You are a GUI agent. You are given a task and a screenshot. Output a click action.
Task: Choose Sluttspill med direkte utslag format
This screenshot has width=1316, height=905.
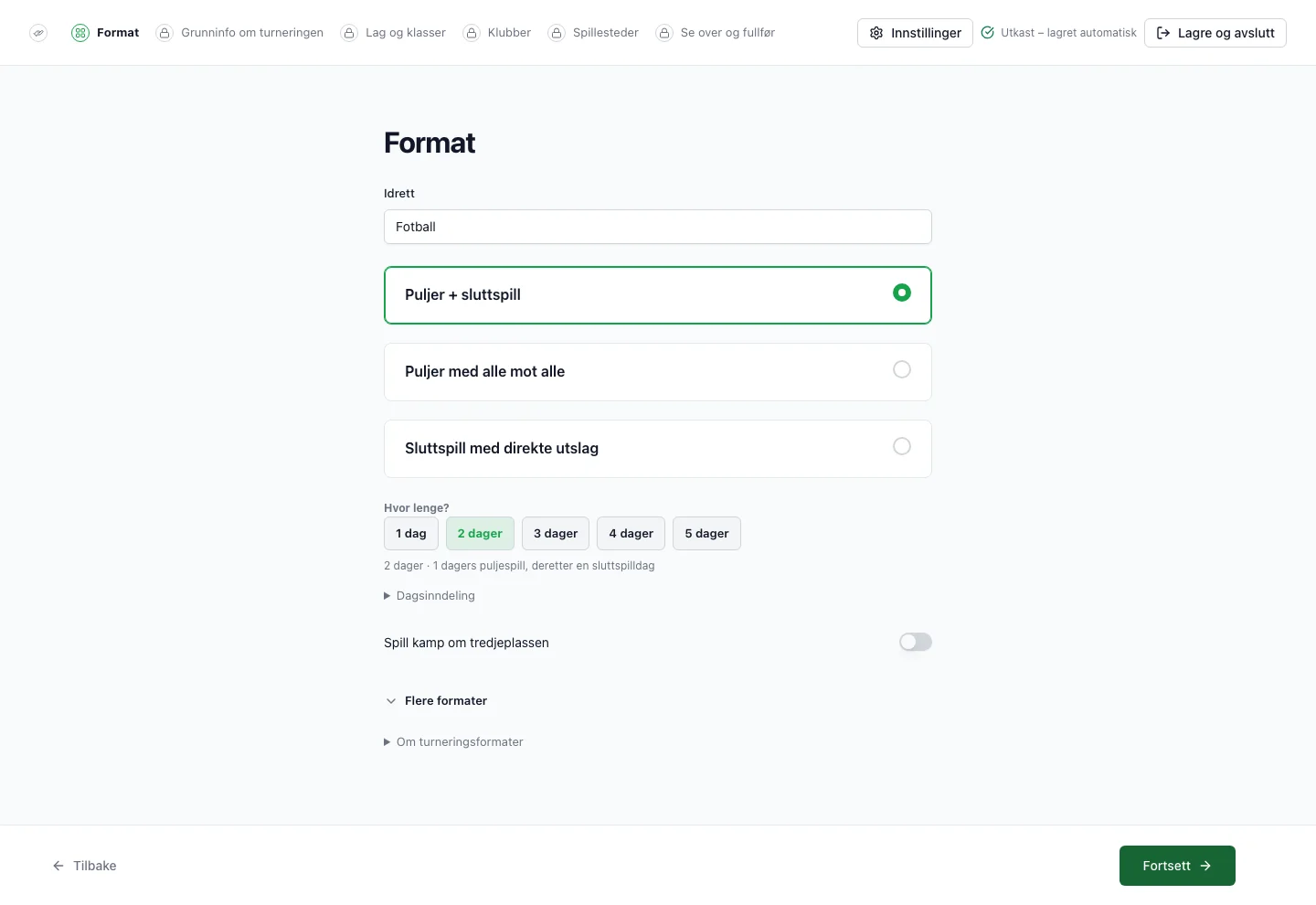point(658,449)
